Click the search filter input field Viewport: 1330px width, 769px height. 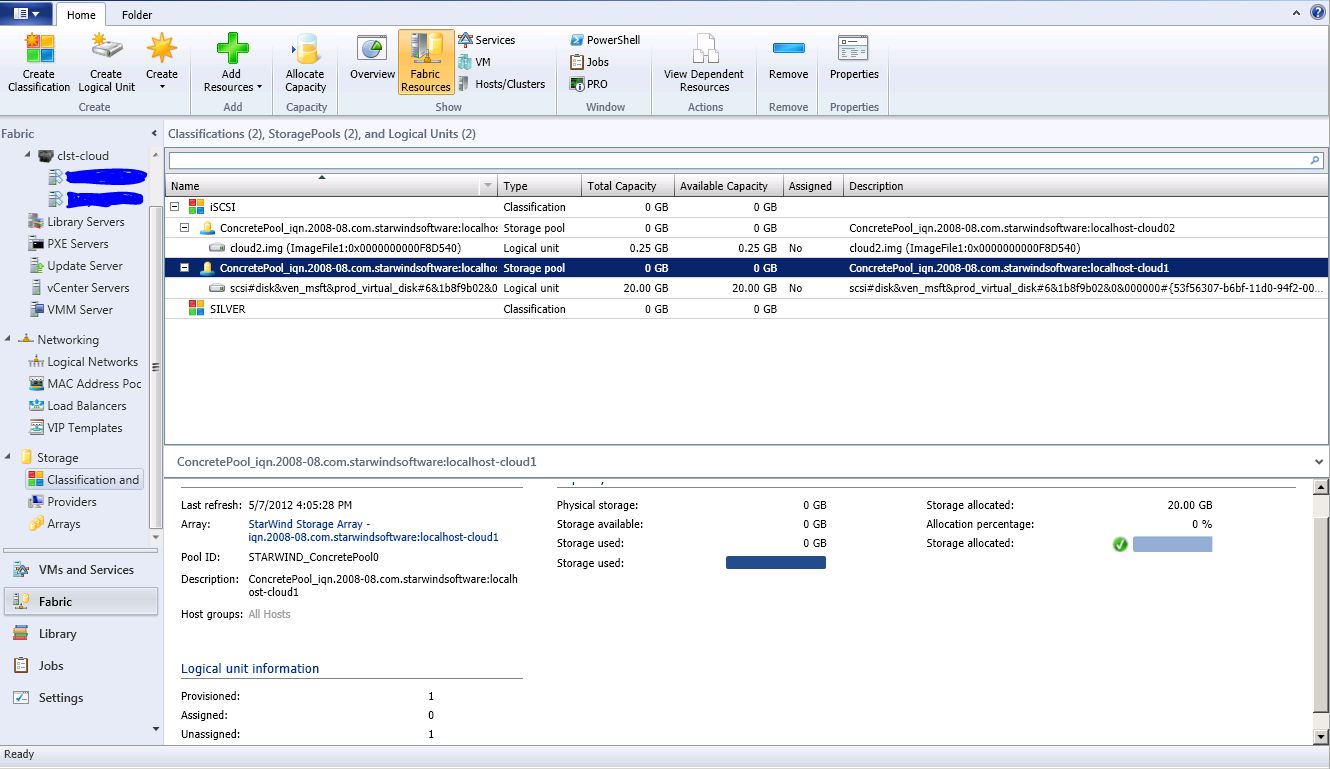pyautogui.click(x=738, y=160)
